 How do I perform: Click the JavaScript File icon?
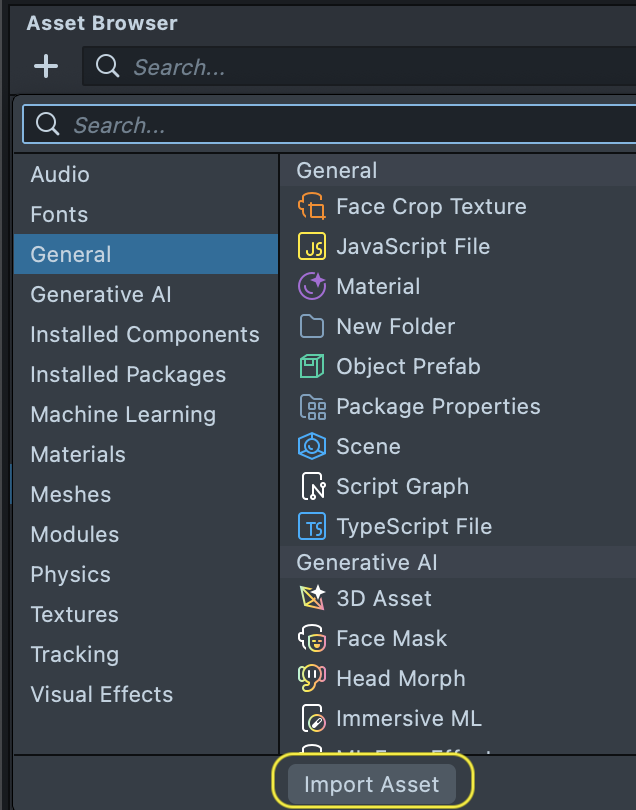pos(312,247)
